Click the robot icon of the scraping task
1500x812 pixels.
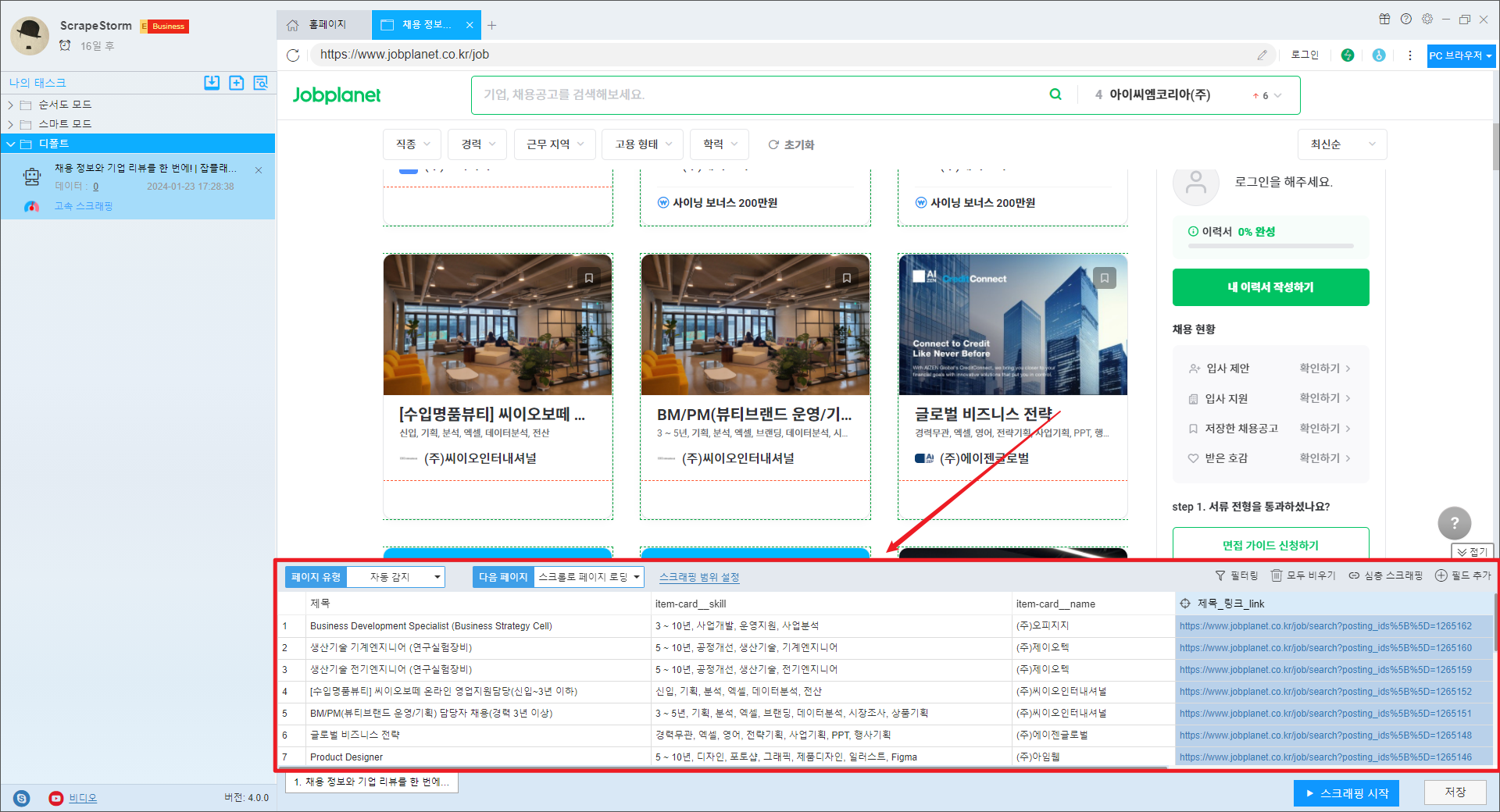point(32,177)
